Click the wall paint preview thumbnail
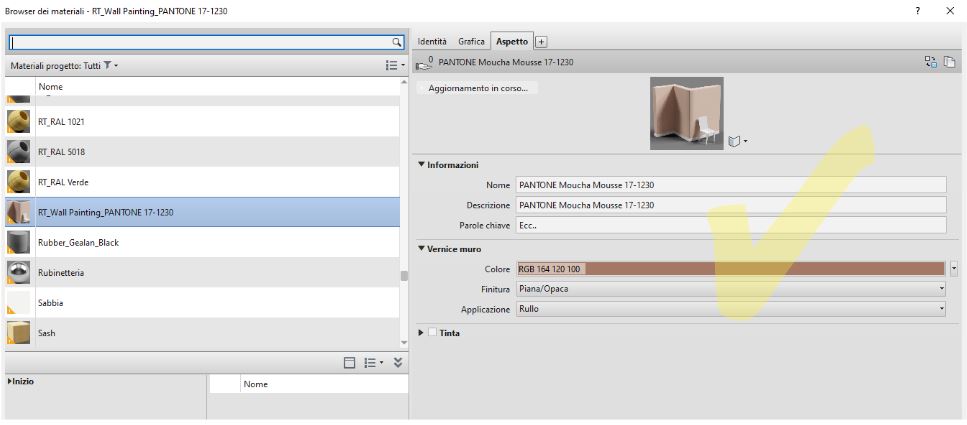 click(687, 113)
